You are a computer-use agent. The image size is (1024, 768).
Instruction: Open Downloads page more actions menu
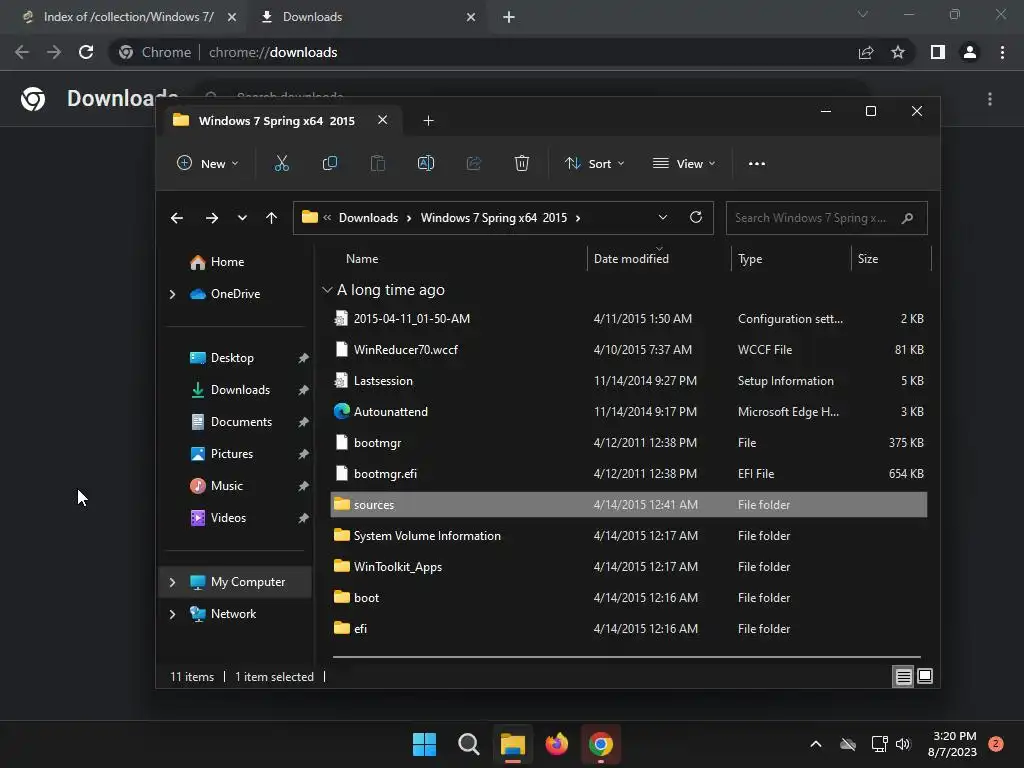[x=990, y=99]
